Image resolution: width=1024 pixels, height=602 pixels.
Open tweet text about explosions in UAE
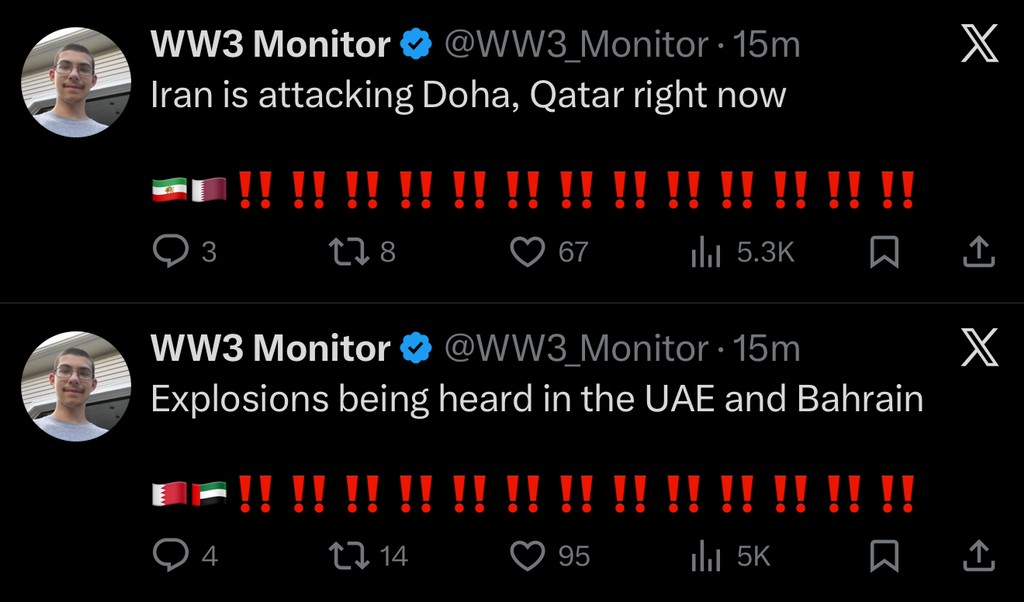click(x=536, y=399)
